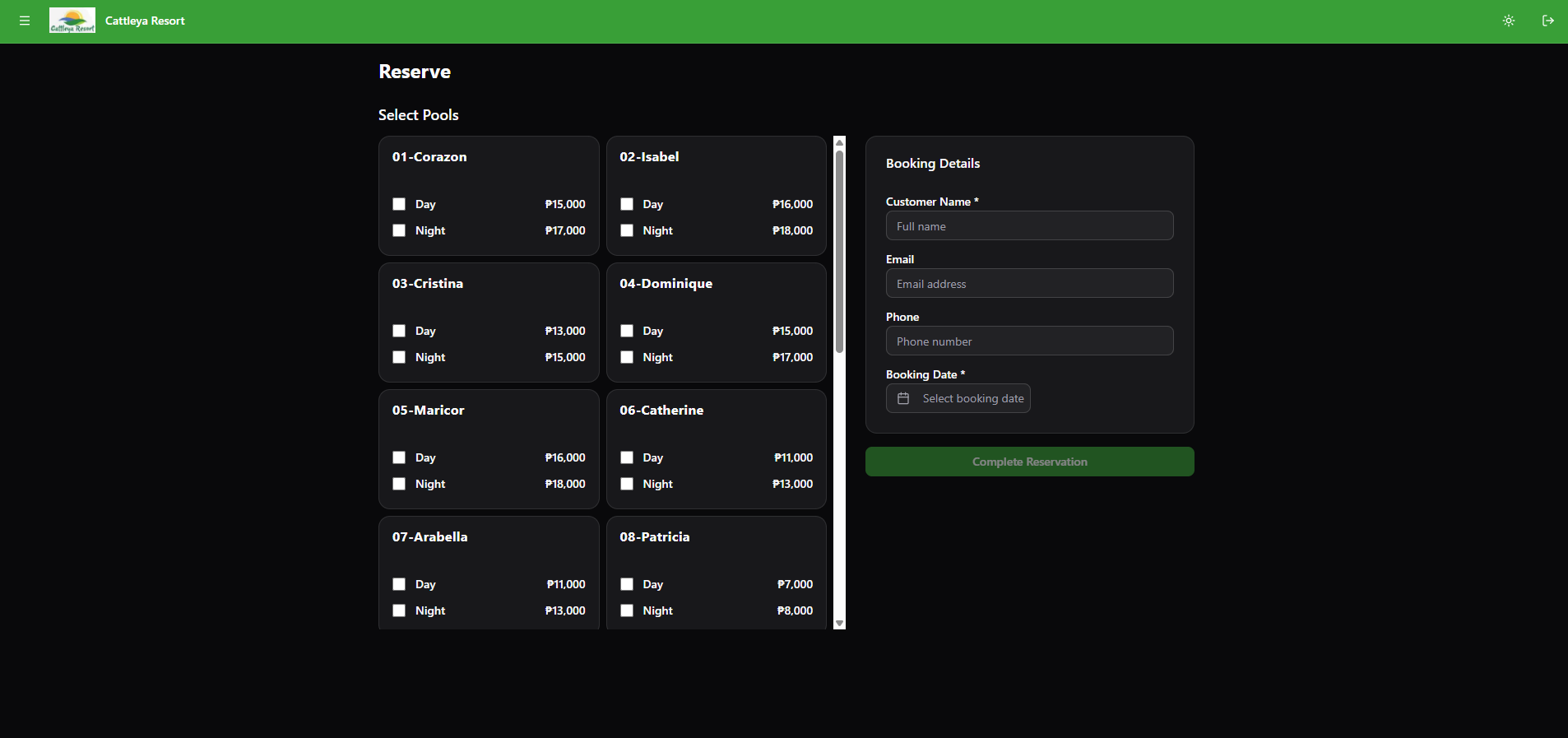Focus the Phone number input field

1030,341
